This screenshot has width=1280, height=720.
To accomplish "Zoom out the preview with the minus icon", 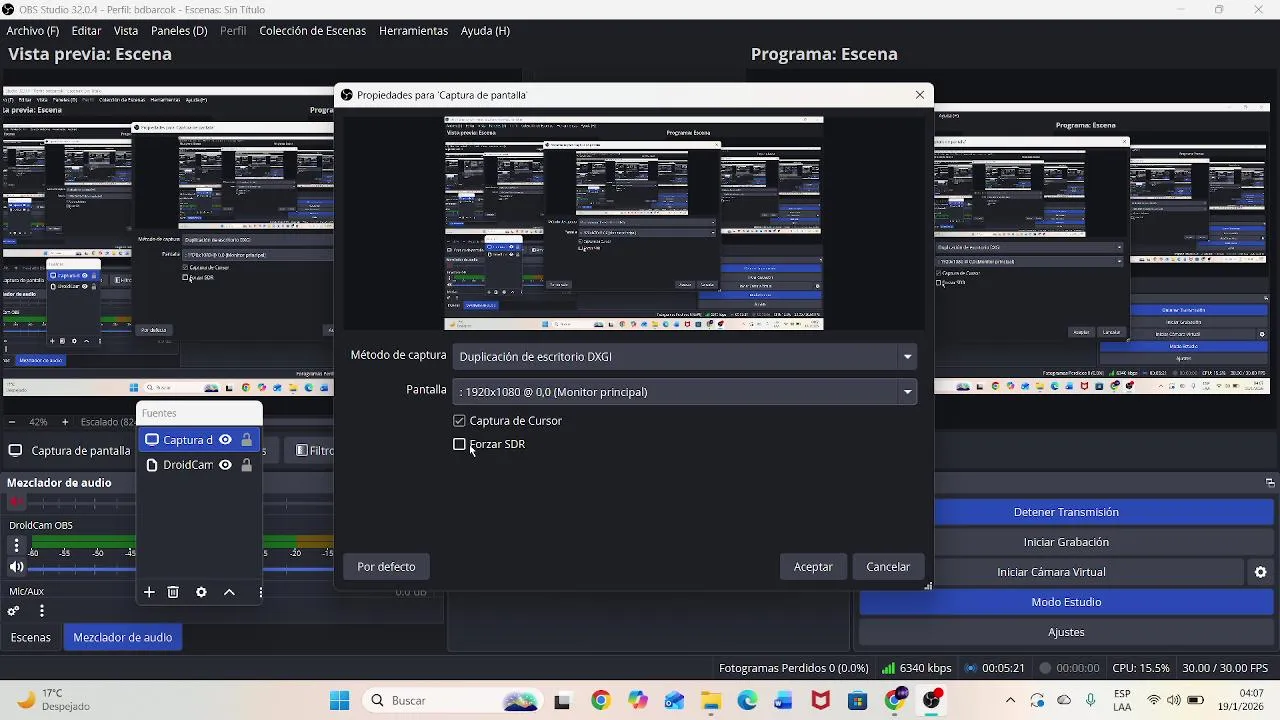I will 14,422.
